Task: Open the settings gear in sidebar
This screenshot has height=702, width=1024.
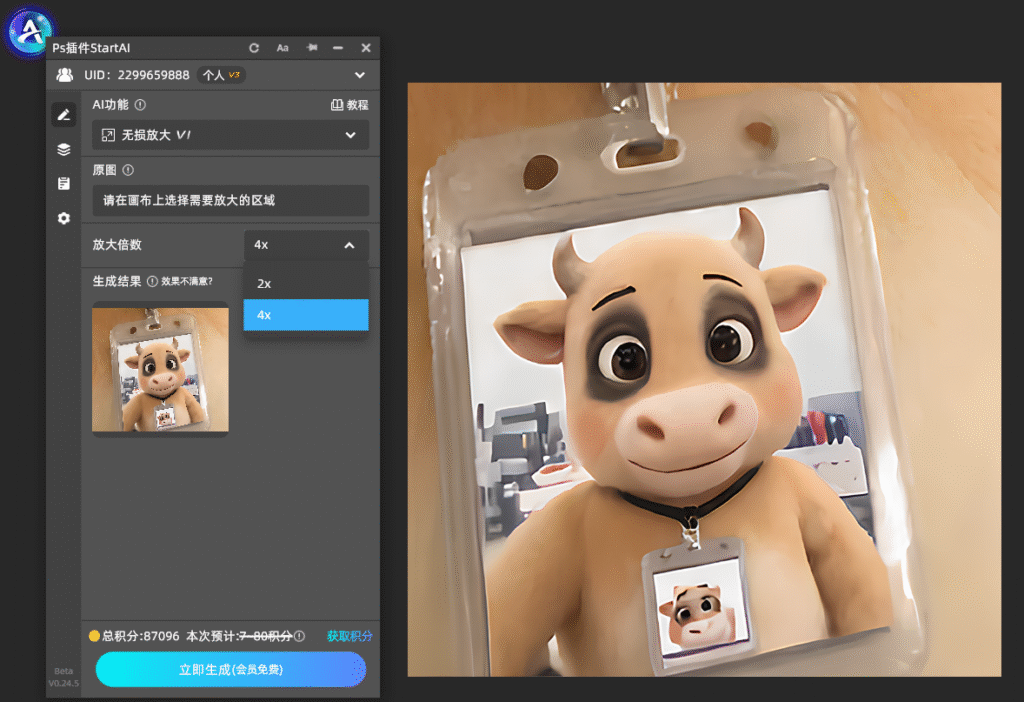Action: tap(64, 218)
